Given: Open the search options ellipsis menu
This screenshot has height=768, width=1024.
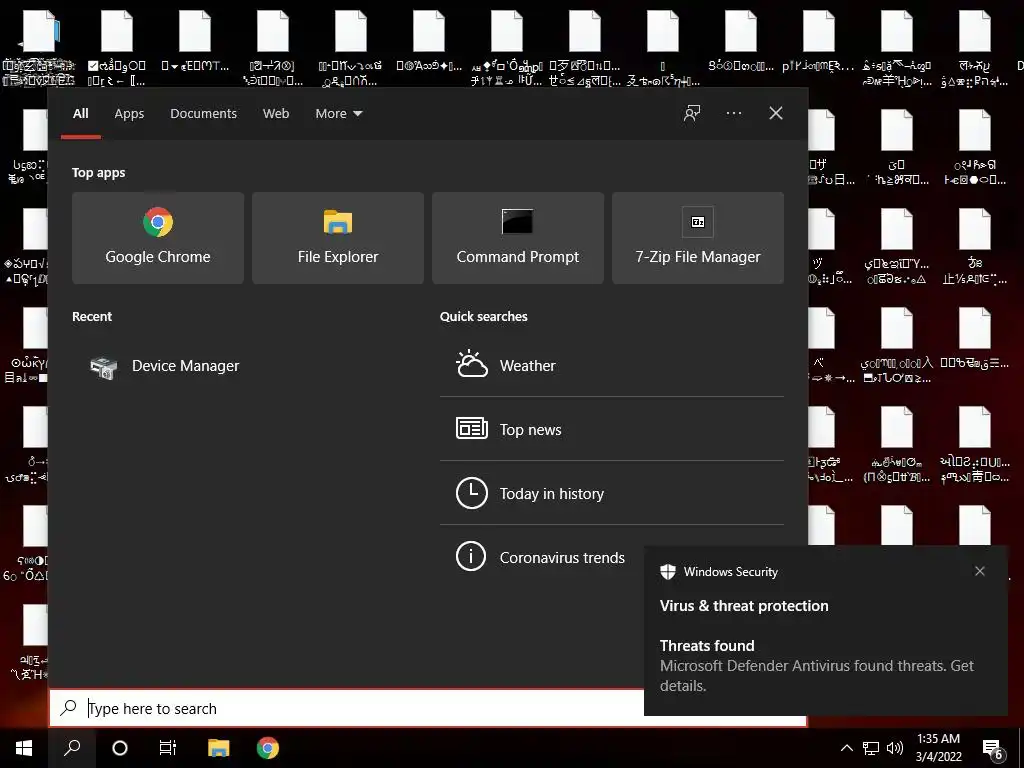Looking at the screenshot, I should [733, 113].
